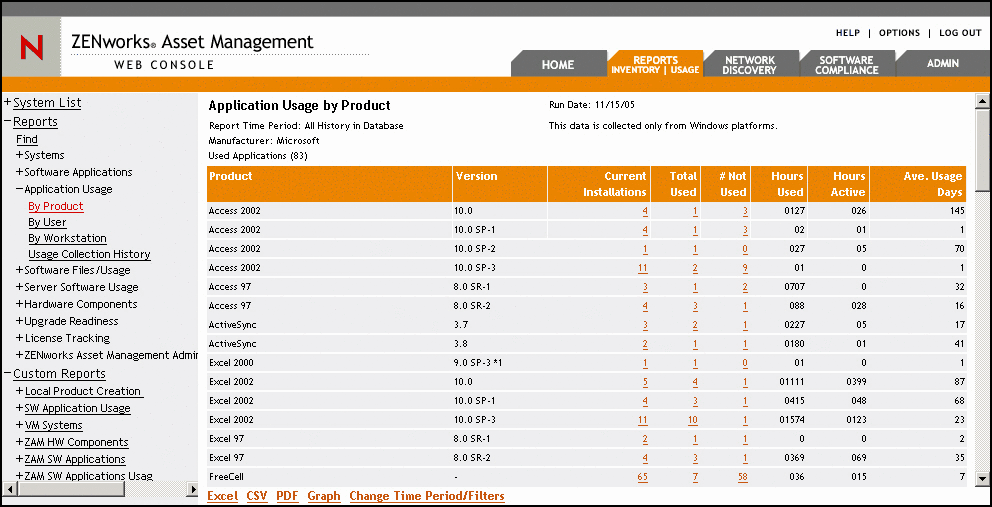
Task: Expand SW Application Usage folder
Action: [x=20, y=408]
